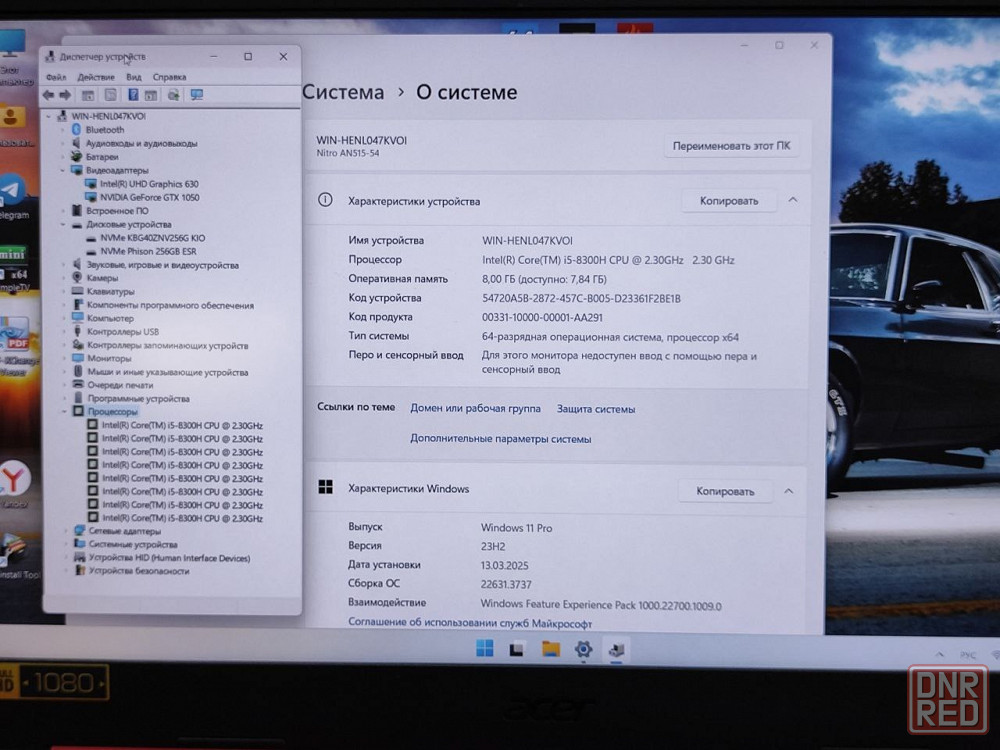Click Переименовать этот ПК button

[x=731, y=146]
